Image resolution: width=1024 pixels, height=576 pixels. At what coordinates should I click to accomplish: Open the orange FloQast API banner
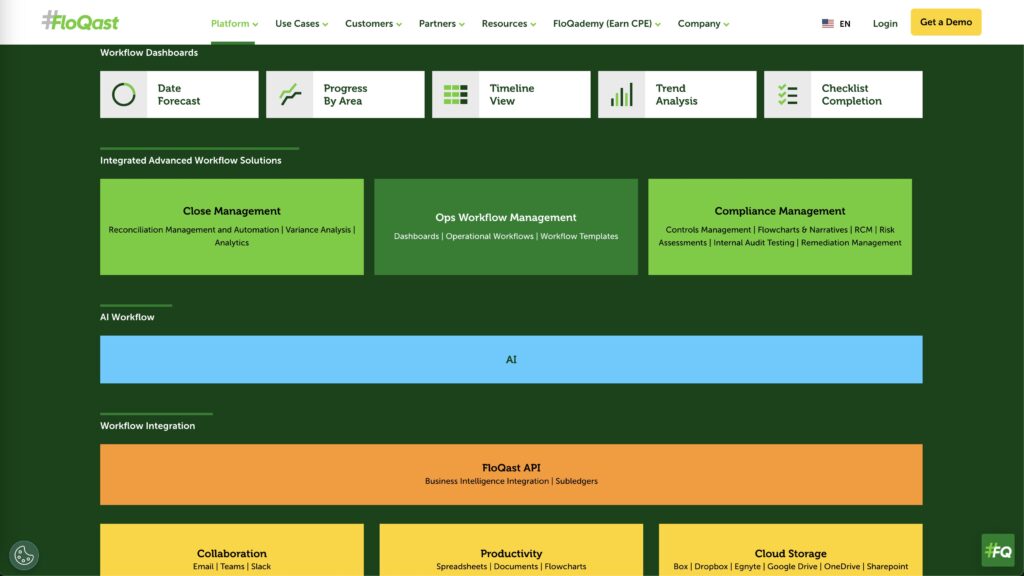click(x=511, y=474)
